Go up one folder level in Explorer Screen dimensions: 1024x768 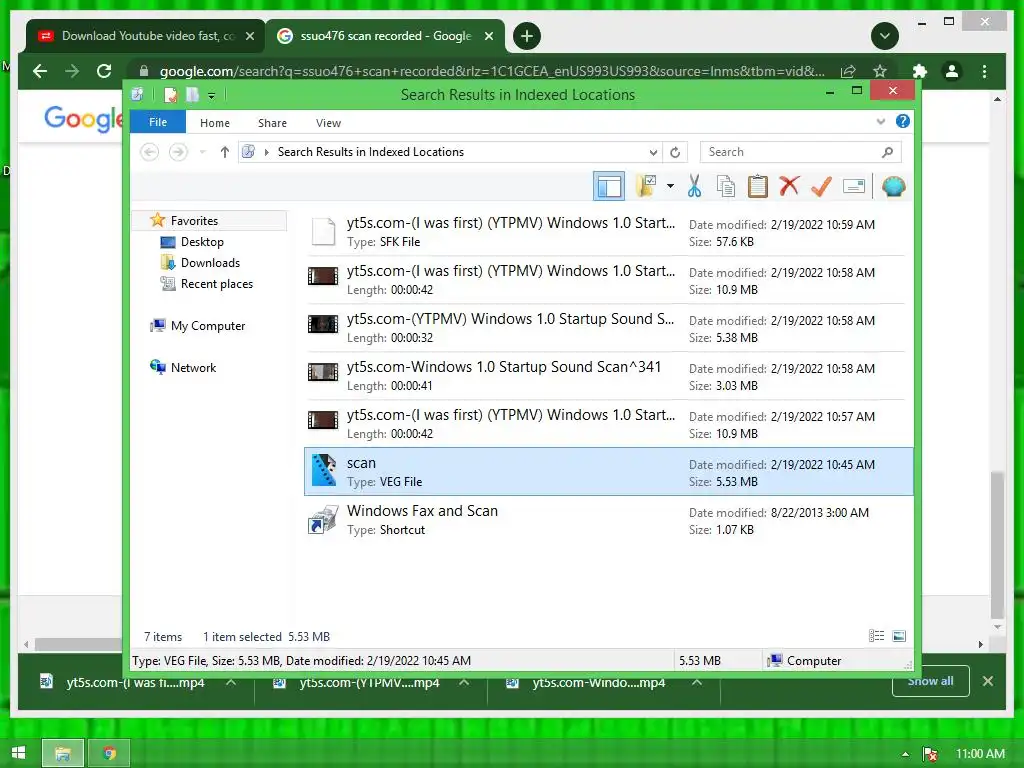click(x=225, y=152)
